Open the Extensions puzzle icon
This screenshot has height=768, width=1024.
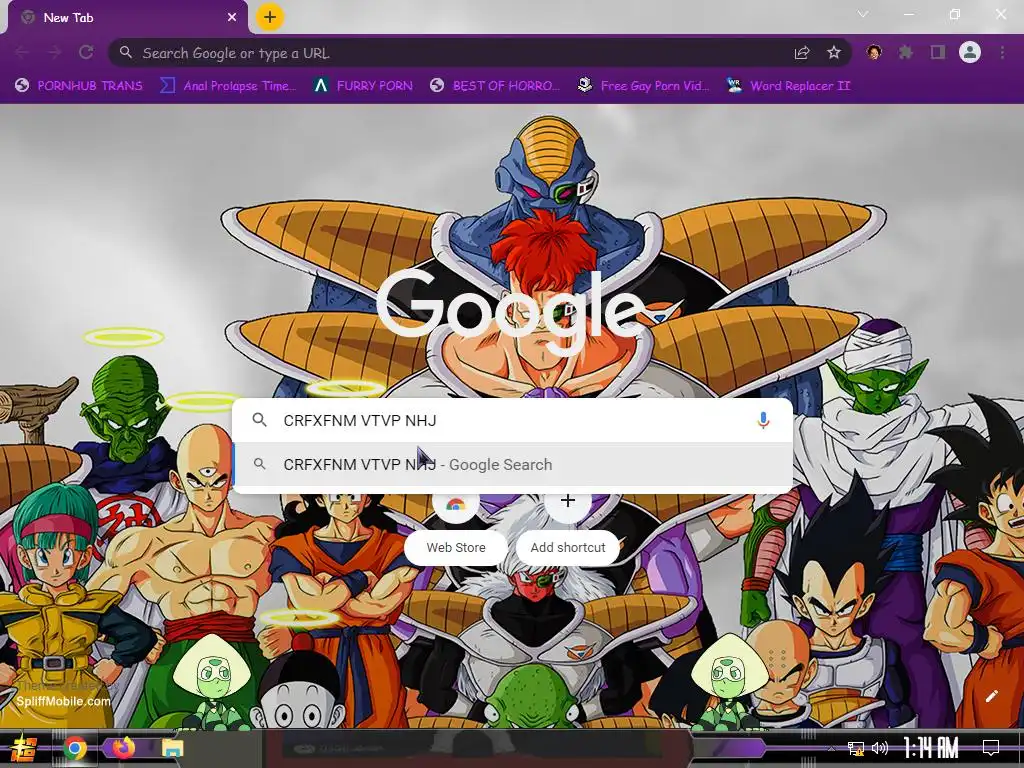pyautogui.click(x=906, y=52)
